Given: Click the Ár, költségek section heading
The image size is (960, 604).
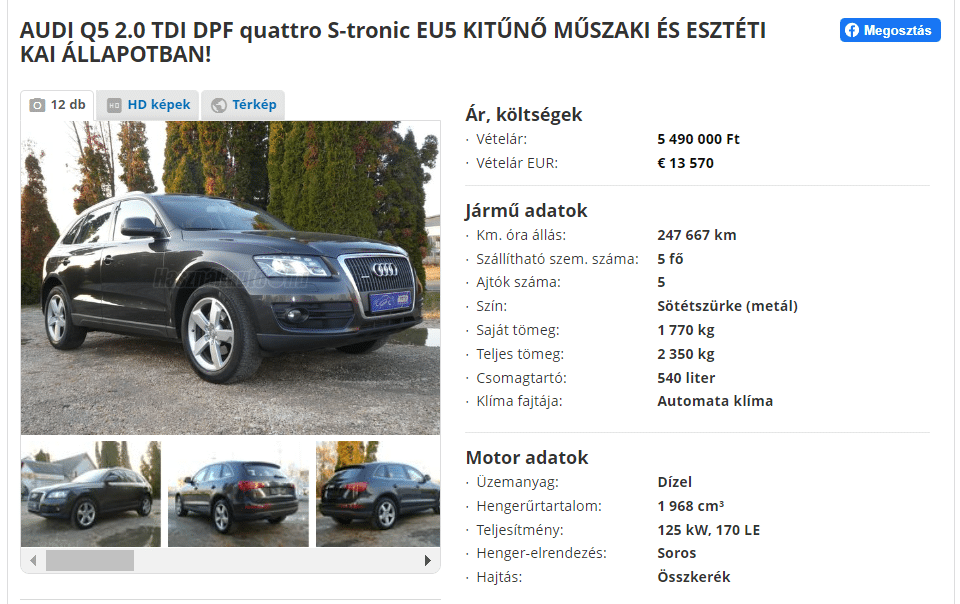Looking at the screenshot, I should click(523, 114).
